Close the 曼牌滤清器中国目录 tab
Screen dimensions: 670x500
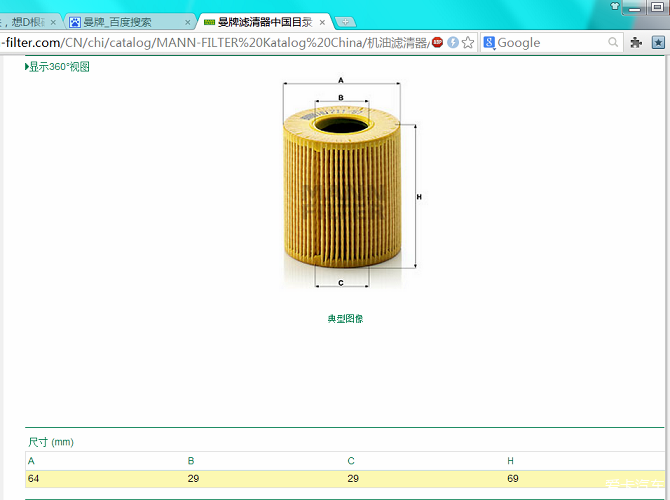322,22
